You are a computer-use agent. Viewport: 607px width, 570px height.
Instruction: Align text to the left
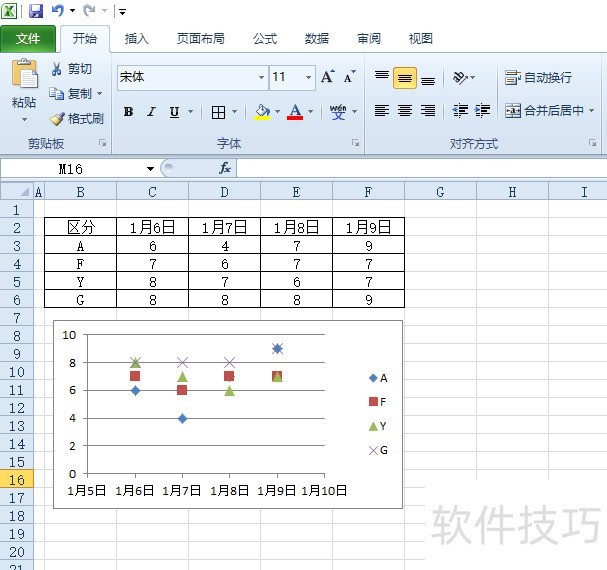(382, 111)
